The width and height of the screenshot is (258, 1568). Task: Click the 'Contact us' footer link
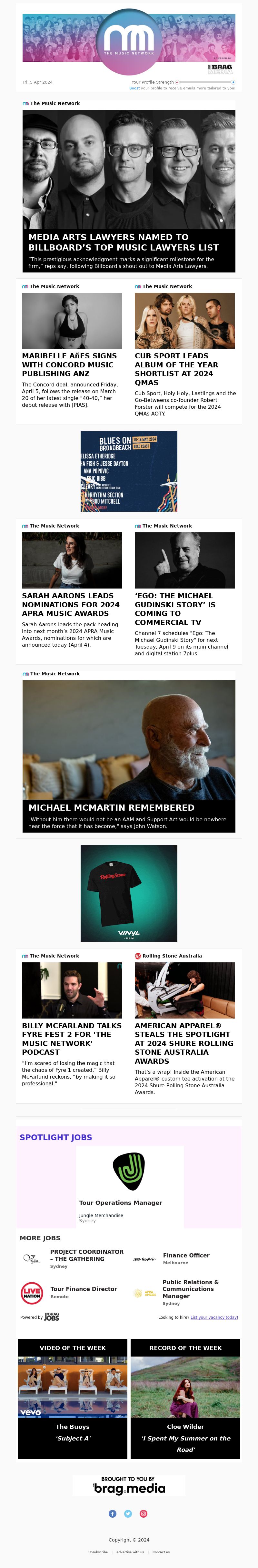tap(161, 1552)
